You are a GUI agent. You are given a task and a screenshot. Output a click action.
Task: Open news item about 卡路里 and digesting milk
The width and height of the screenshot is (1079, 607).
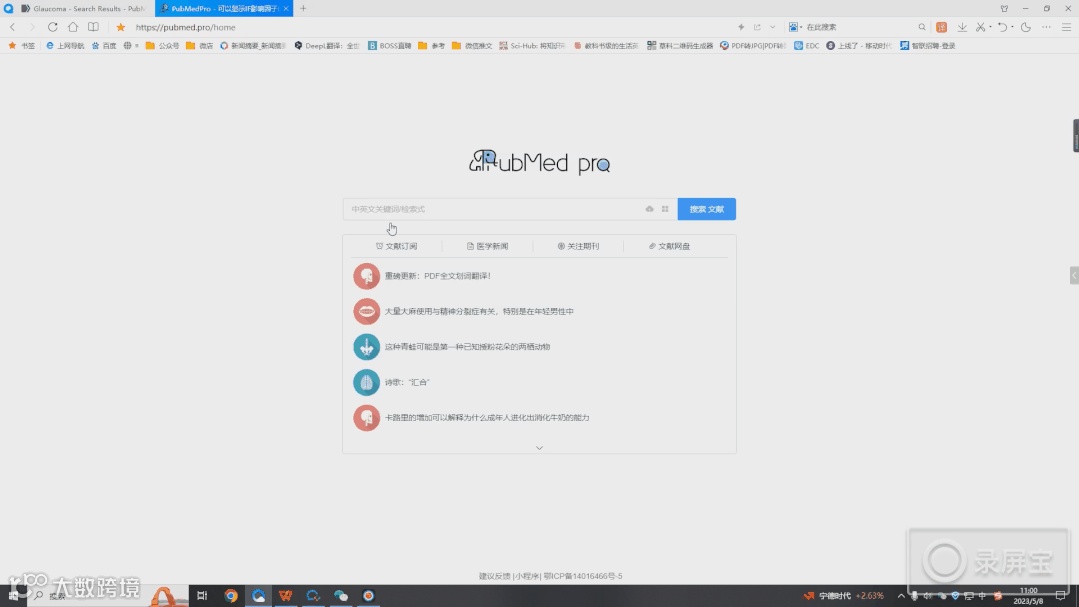point(487,418)
